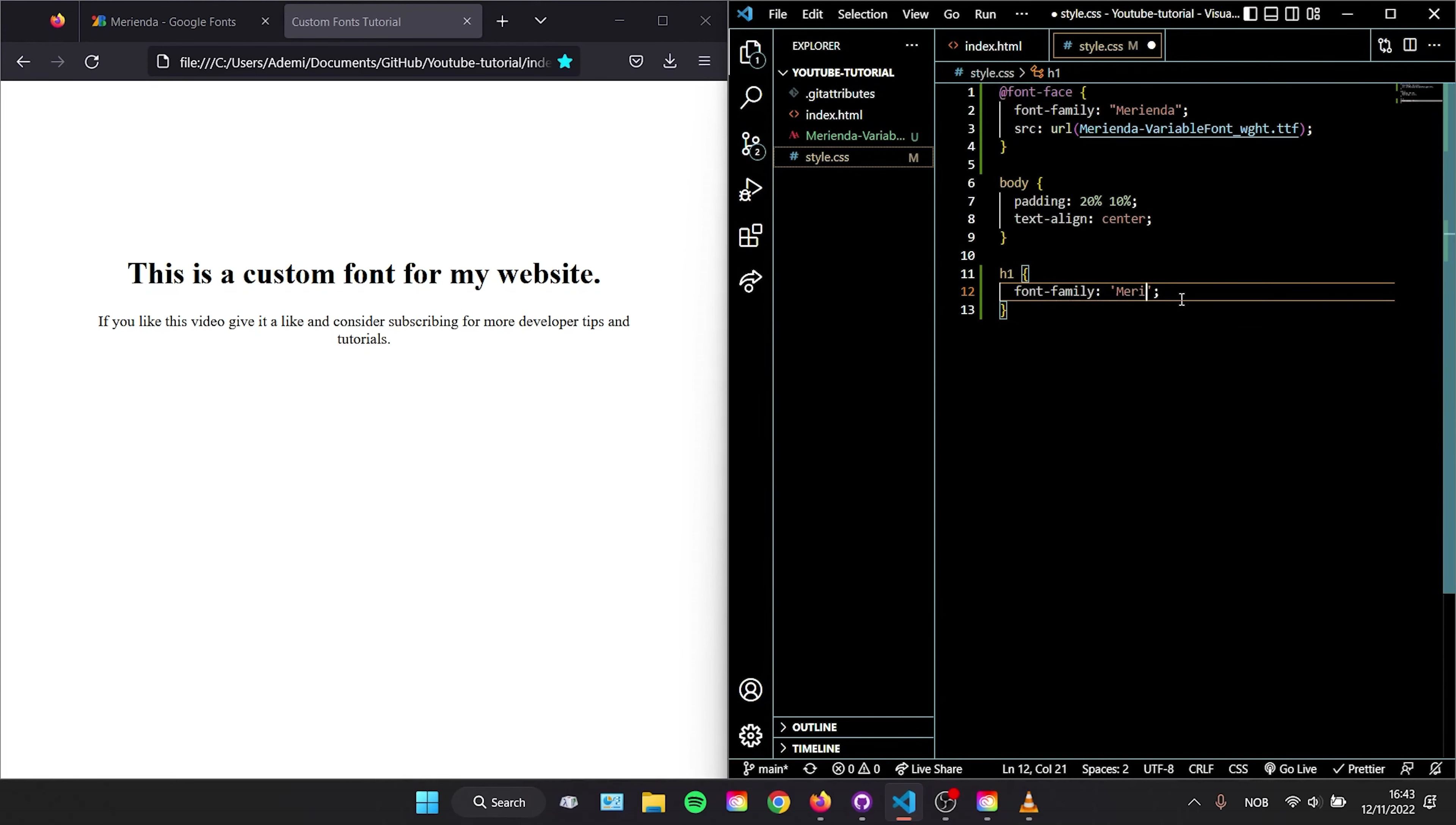Open Windows taskbar Search

499,802
